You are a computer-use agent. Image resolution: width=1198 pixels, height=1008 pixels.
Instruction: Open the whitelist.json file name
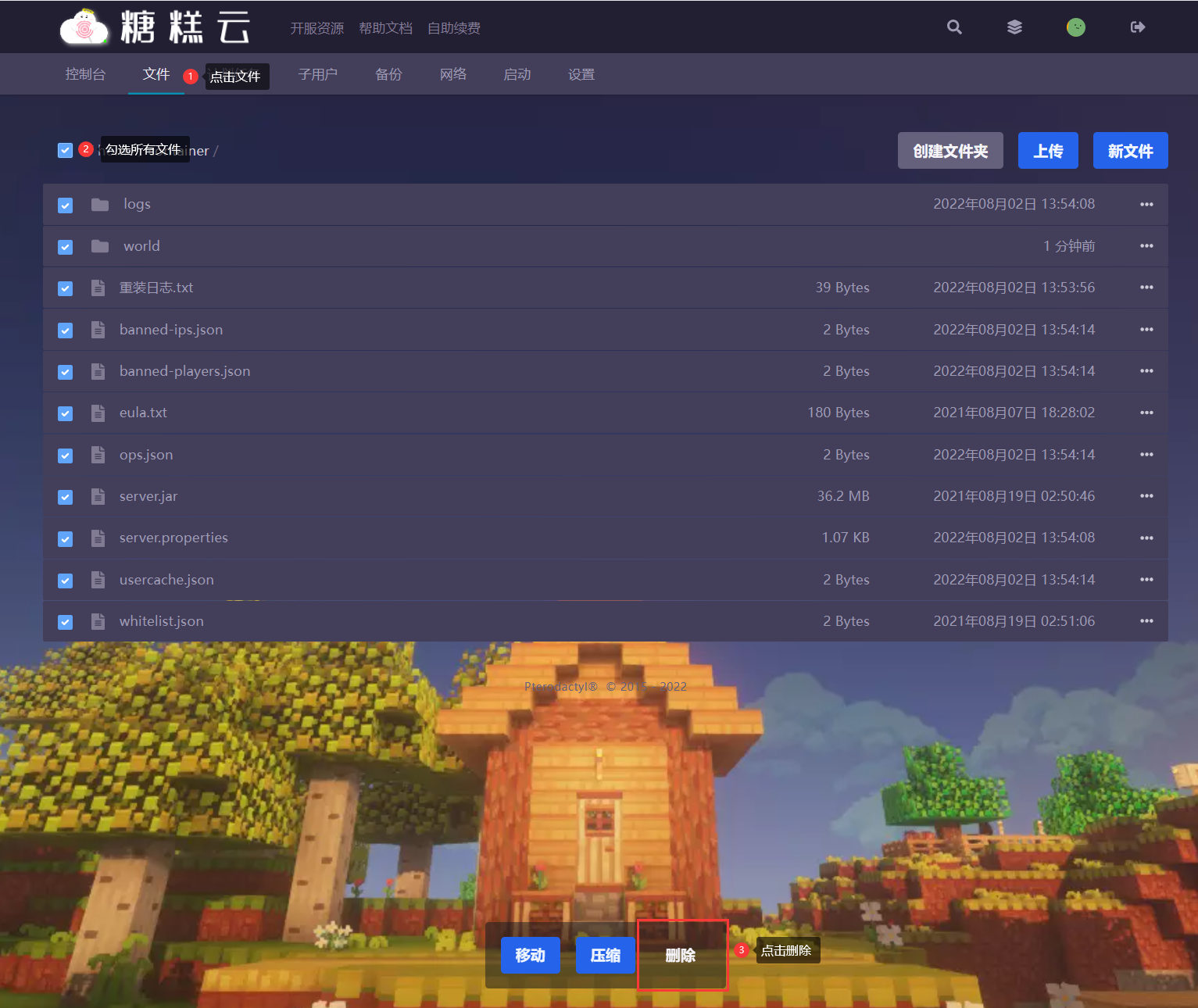(161, 621)
